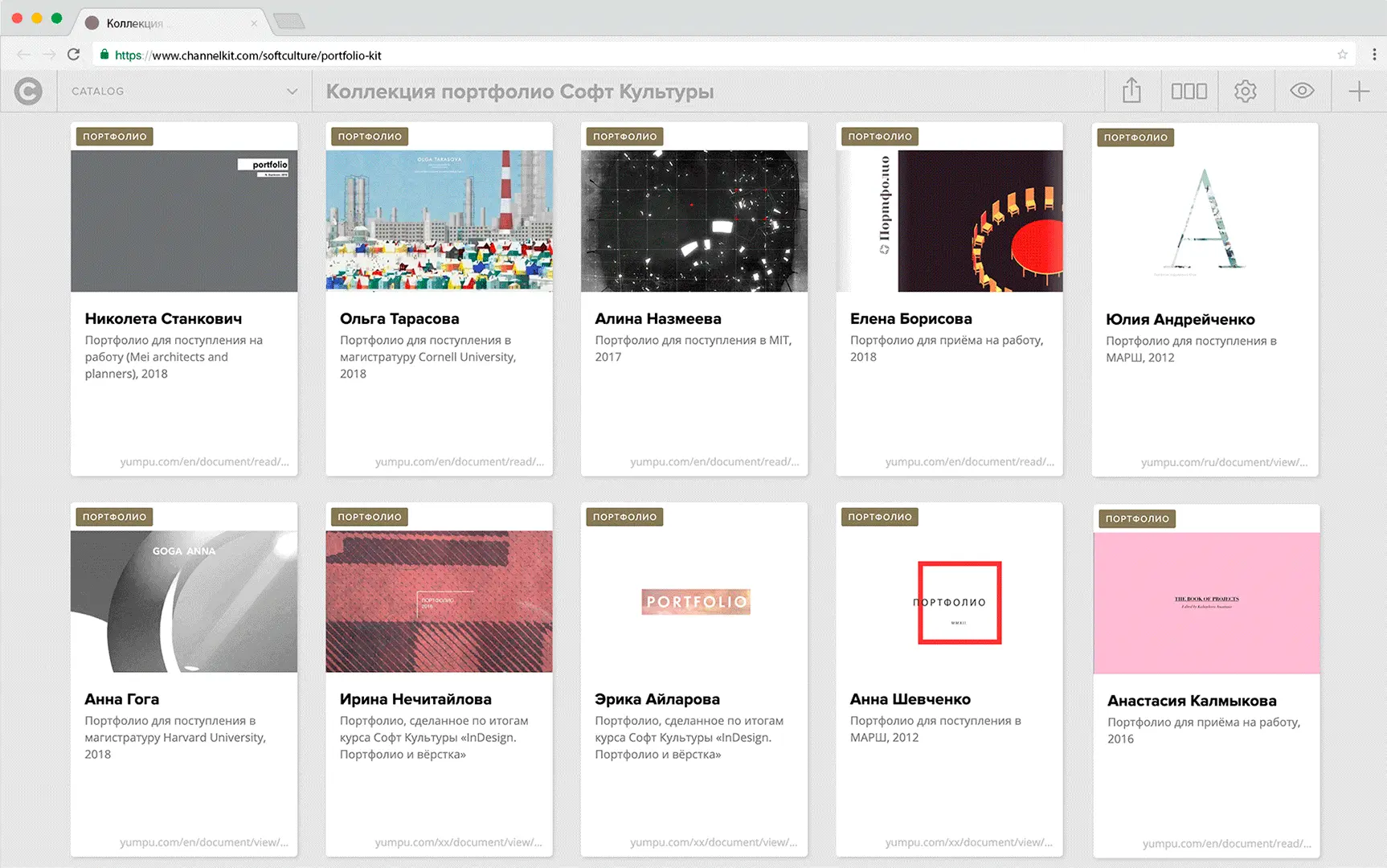The width and height of the screenshot is (1387, 868).
Task: Click ПОРТФОЛИО tag on Николета Станкович card
Action: click(x=115, y=137)
